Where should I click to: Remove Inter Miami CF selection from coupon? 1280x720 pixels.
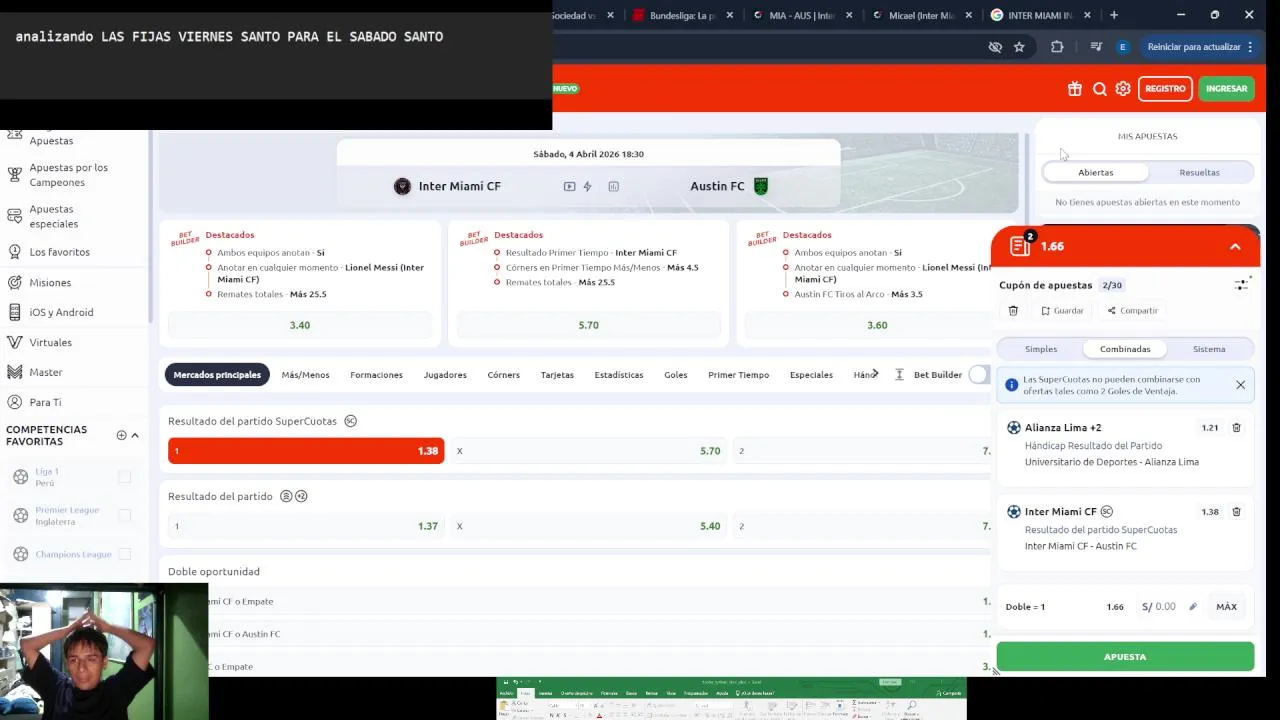coord(1236,512)
